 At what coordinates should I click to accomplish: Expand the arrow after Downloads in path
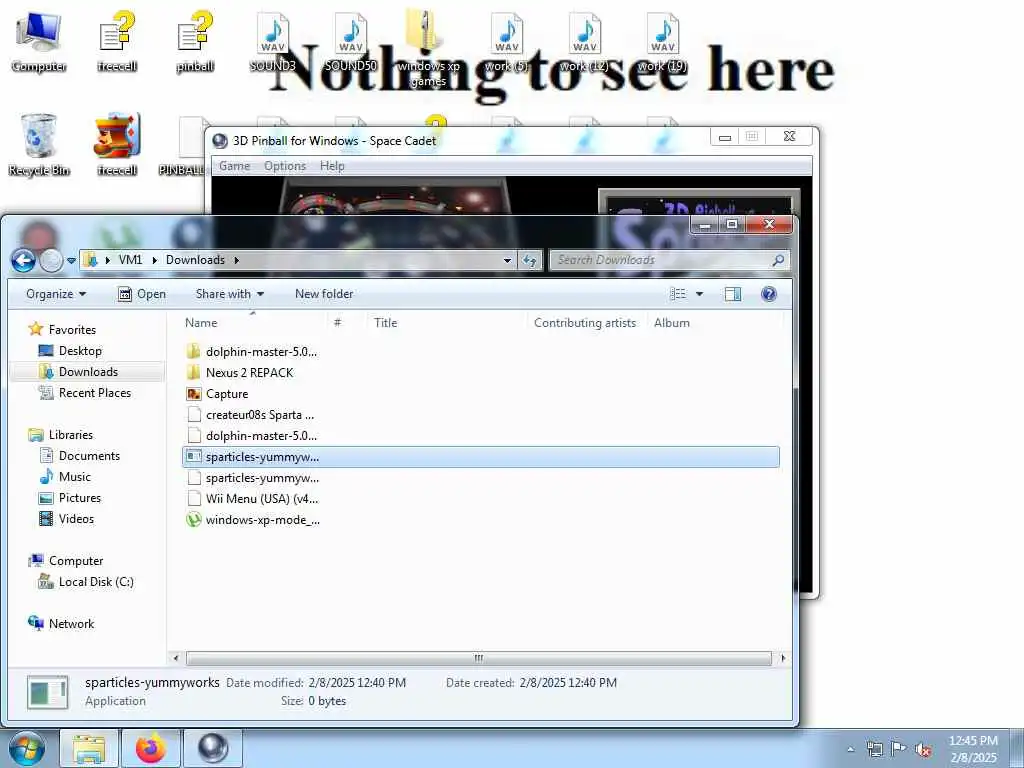pyautogui.click(x=236, y=260)
